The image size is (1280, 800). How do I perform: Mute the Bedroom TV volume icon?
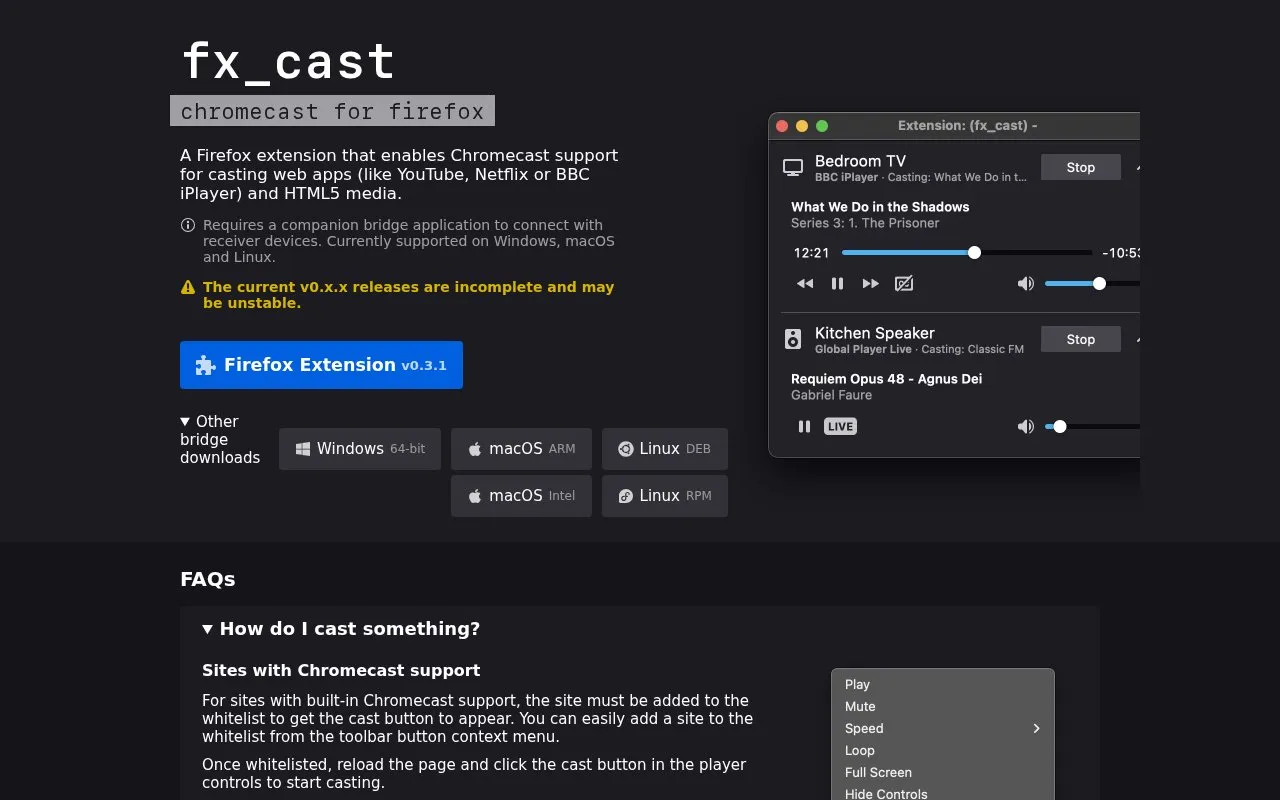coord(1026,284)
